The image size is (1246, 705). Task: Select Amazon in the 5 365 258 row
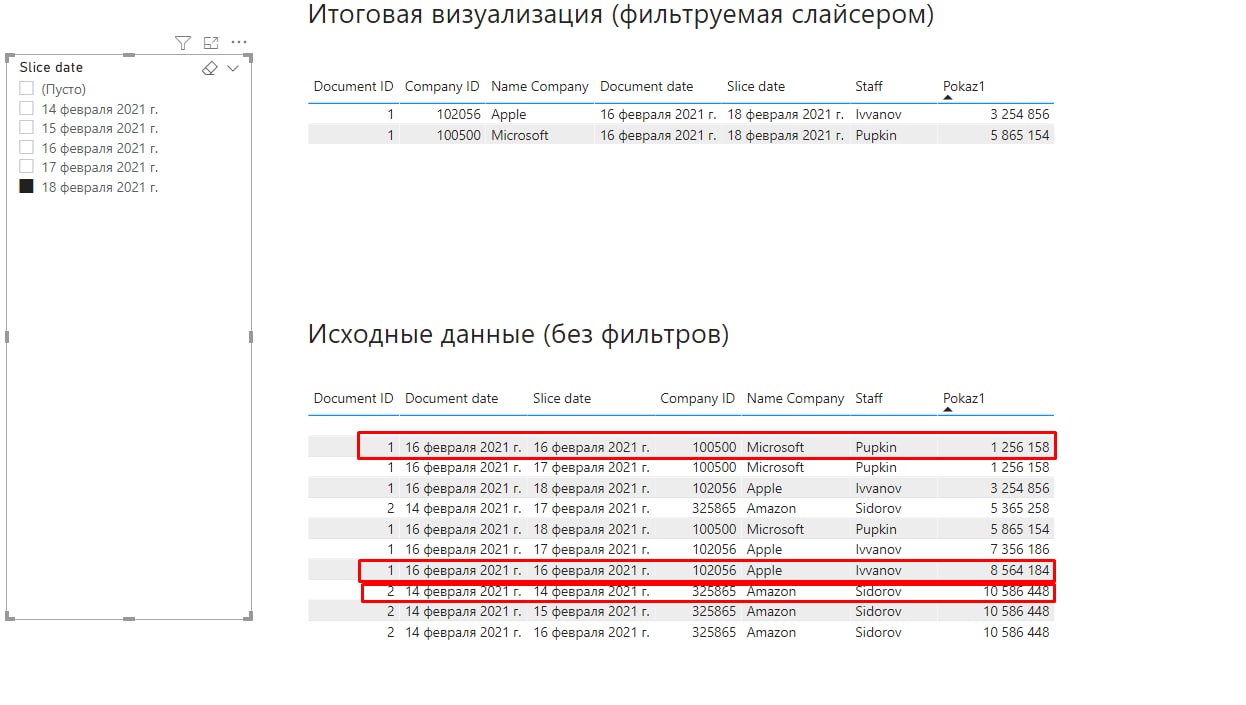(x=771, y=508)
